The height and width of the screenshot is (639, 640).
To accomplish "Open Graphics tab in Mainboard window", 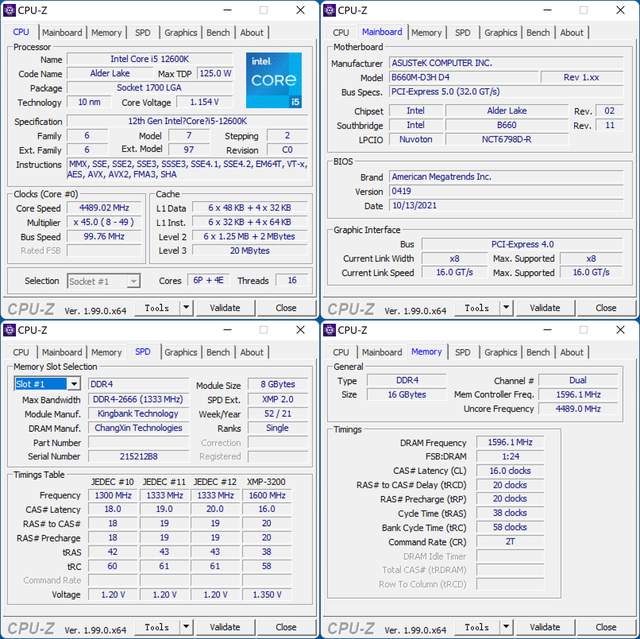I will click(x=500, y=33).
